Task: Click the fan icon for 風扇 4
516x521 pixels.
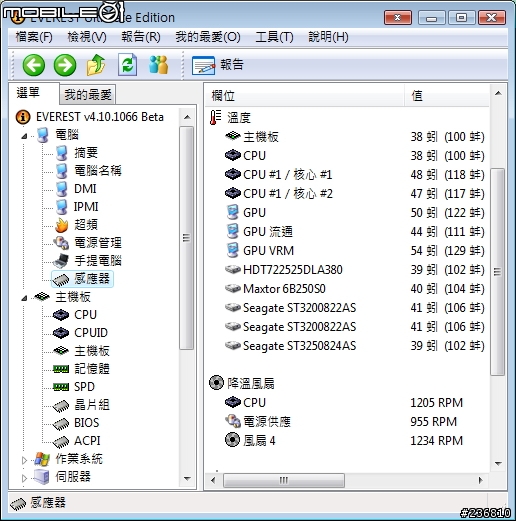Action: (232, 440)
